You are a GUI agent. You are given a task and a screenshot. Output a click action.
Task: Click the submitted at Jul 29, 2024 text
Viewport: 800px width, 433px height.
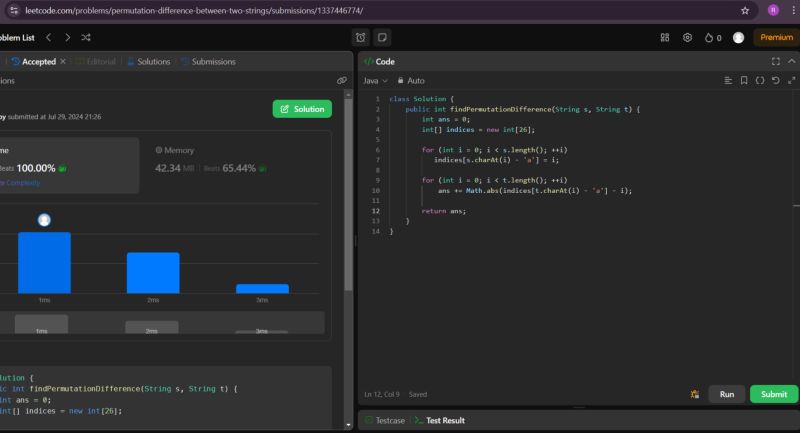[54, 117]
